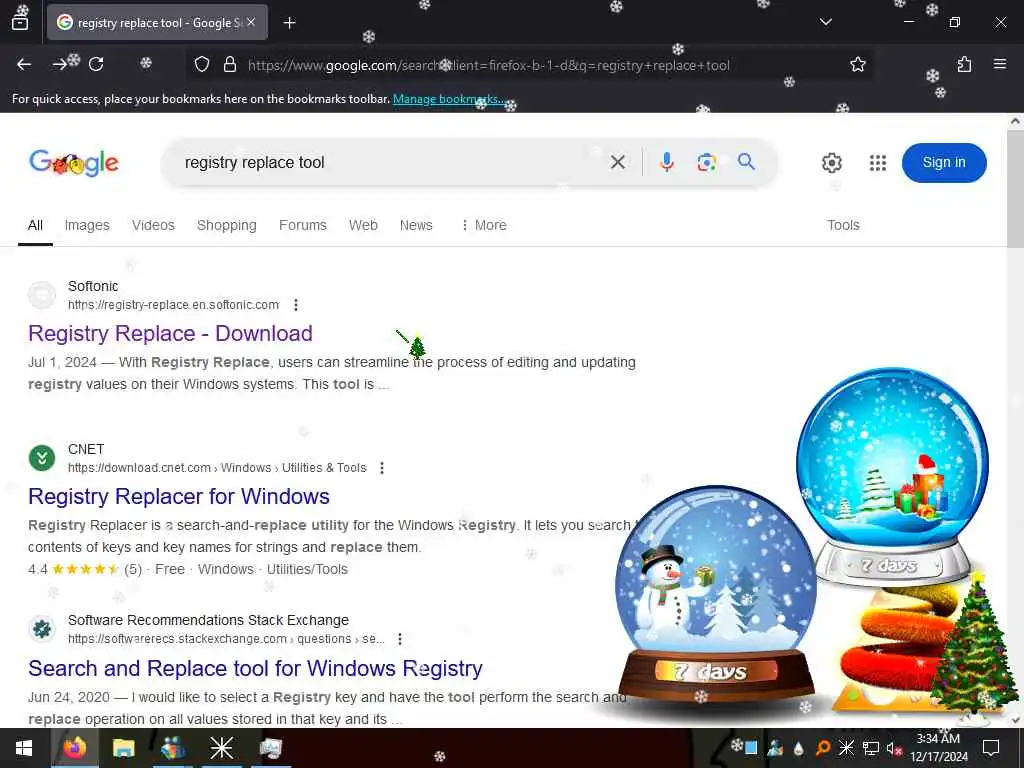
Task: Switch to the Videos tab
Action: 153,225
